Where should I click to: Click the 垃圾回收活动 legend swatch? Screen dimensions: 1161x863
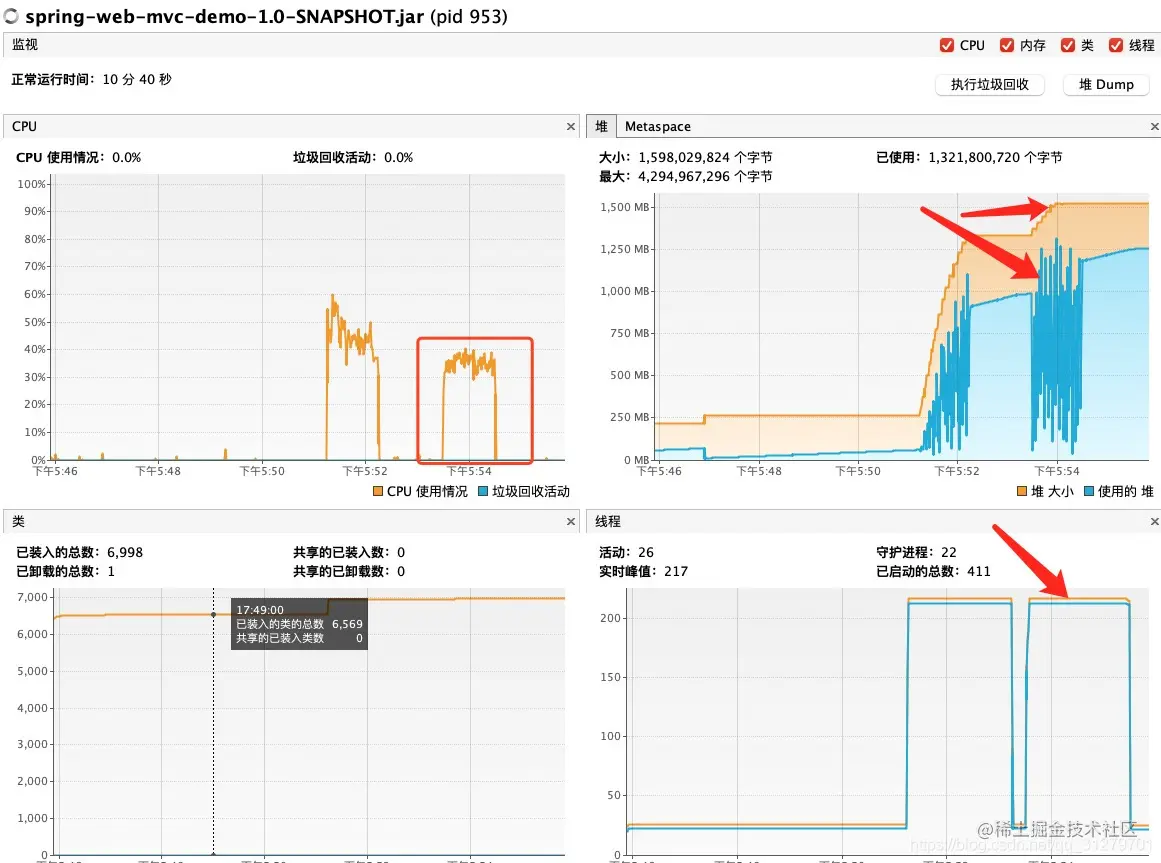pyautogui.click(x=484, y=491)
